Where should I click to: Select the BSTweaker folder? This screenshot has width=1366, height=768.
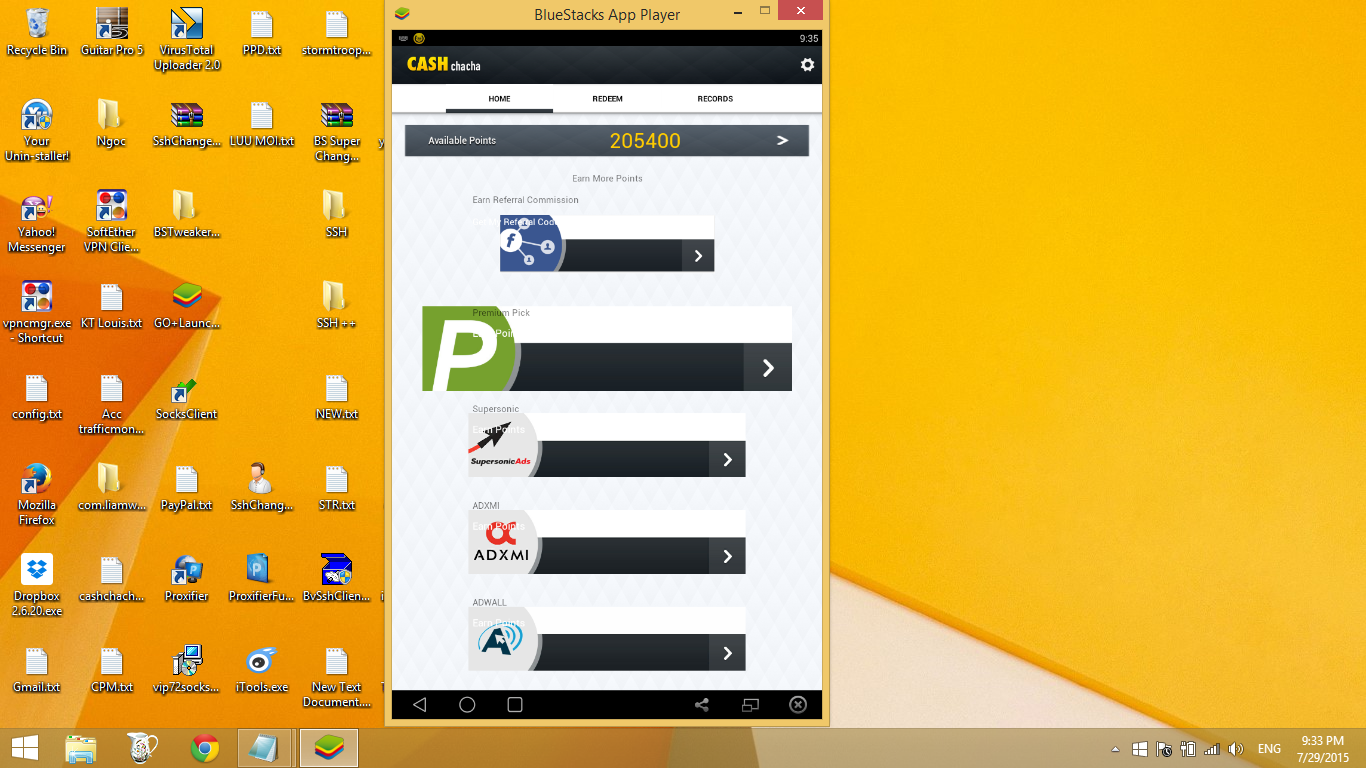tap(187, 214)
